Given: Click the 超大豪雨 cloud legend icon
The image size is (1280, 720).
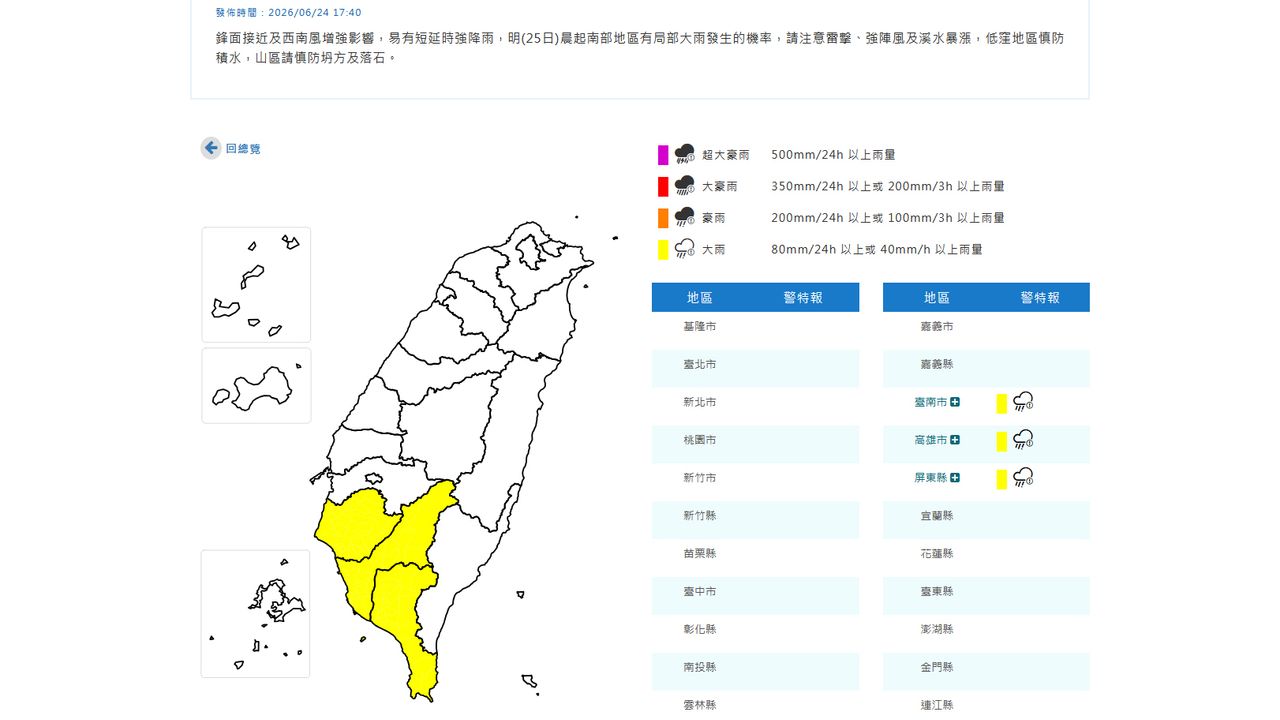Looking at the screenshot, I should click(684, 154).
